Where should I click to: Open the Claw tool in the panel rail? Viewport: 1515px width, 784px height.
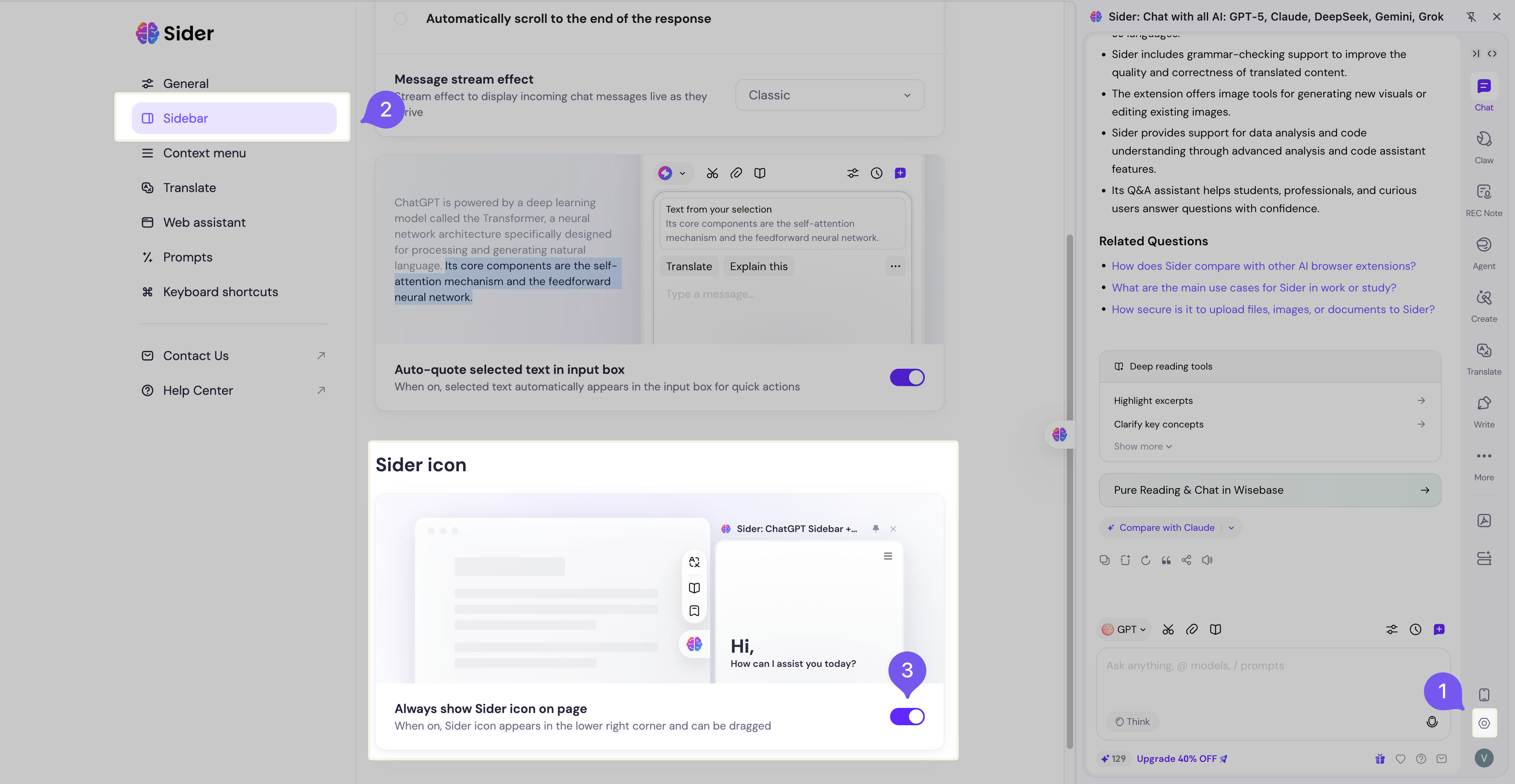tap(1483, 147)
